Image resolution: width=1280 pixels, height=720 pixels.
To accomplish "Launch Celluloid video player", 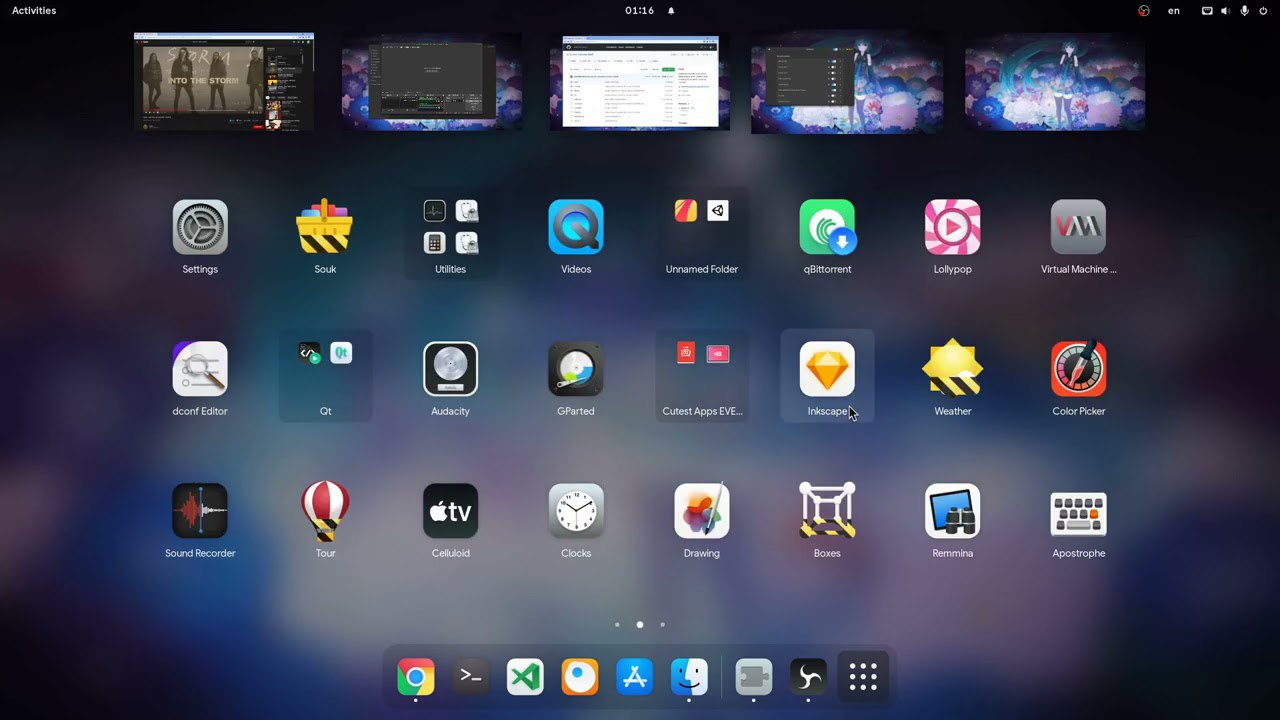I will (x=451, y=521).
